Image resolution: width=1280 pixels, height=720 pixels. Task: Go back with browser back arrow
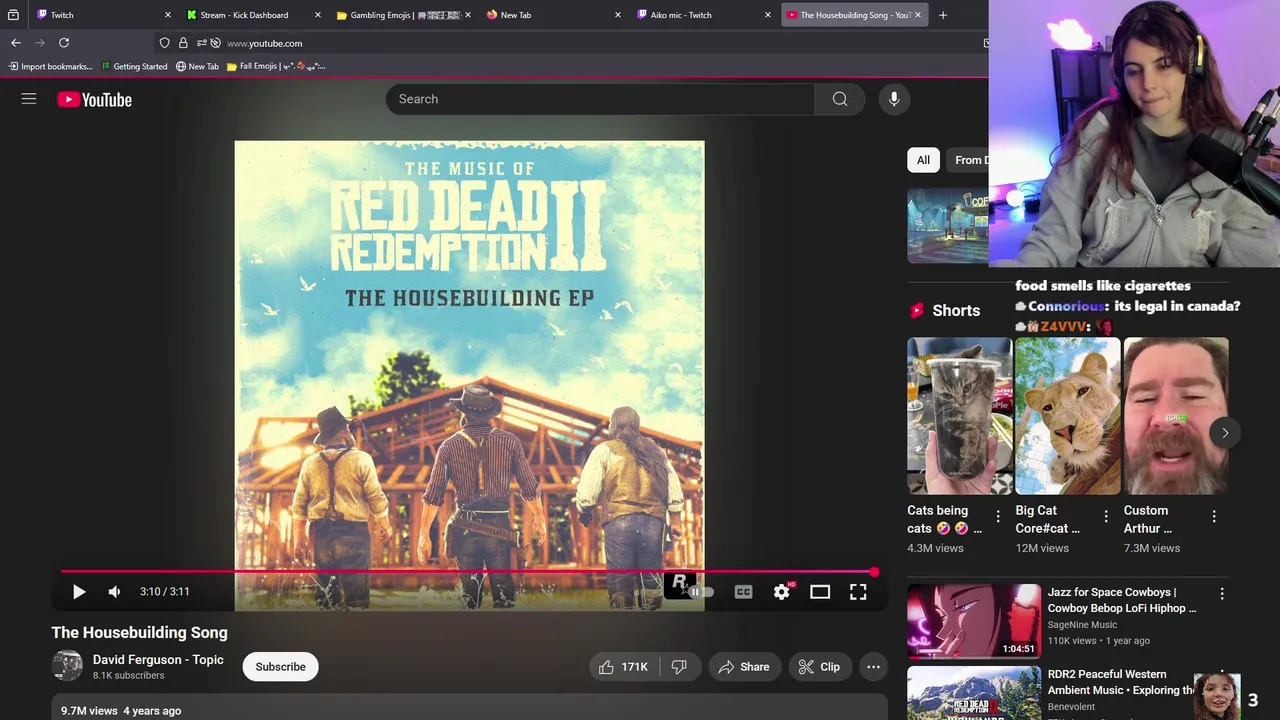16,43
